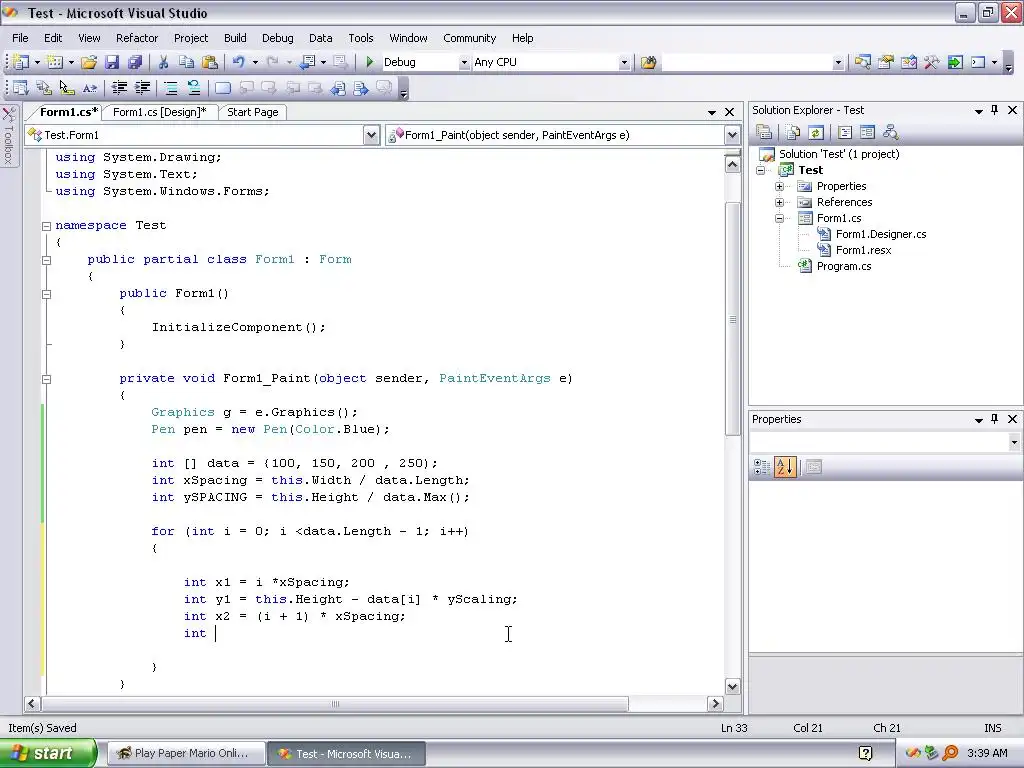The width and height of the screenshot is (1024, 768).
Task: Click the New Project toolbar icon
Action: coord(21,62)
